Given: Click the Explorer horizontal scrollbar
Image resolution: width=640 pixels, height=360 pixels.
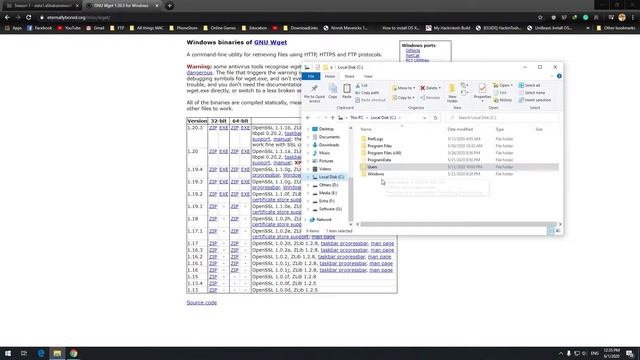Looking at the screenshot, I should pos(459,224).
